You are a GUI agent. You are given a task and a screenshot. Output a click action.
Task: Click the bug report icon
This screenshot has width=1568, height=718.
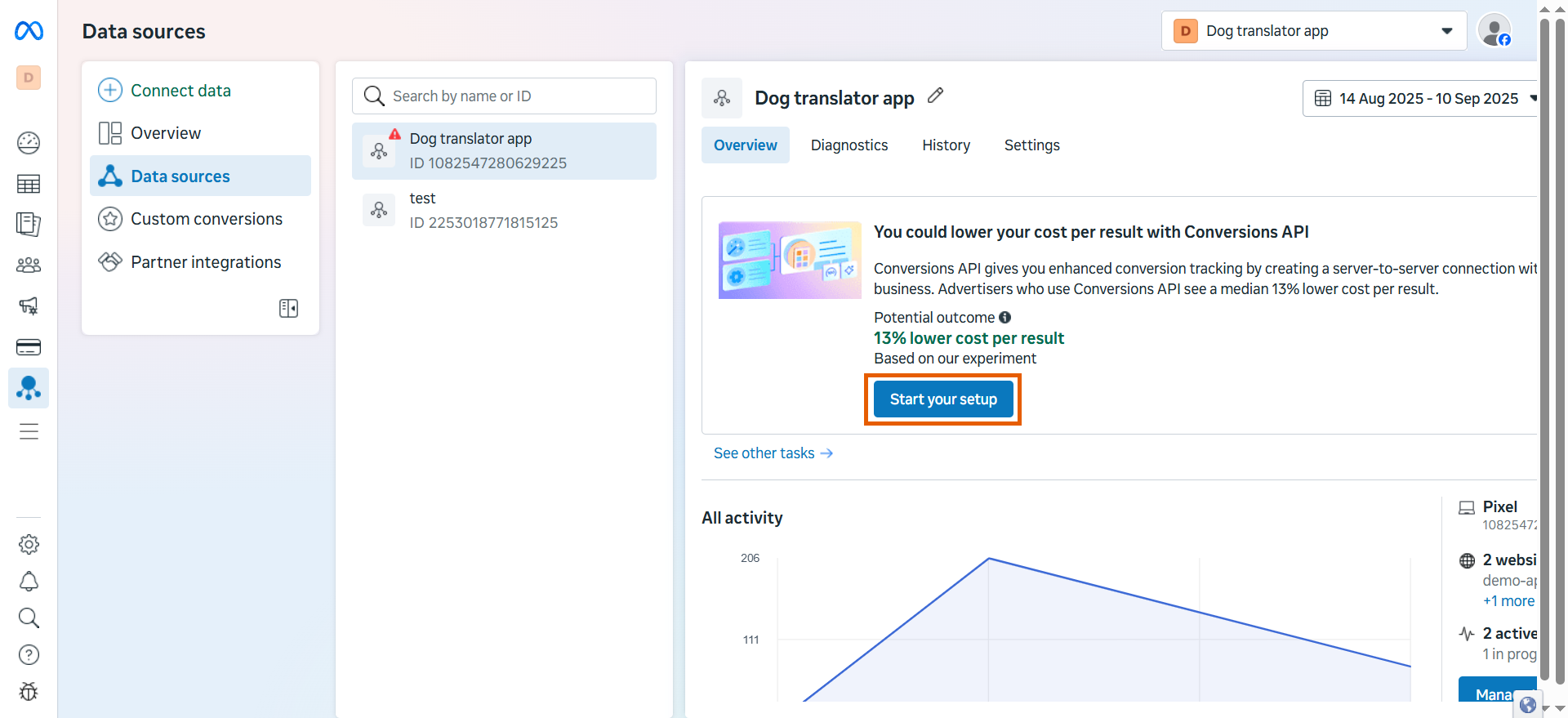[29, 691]
